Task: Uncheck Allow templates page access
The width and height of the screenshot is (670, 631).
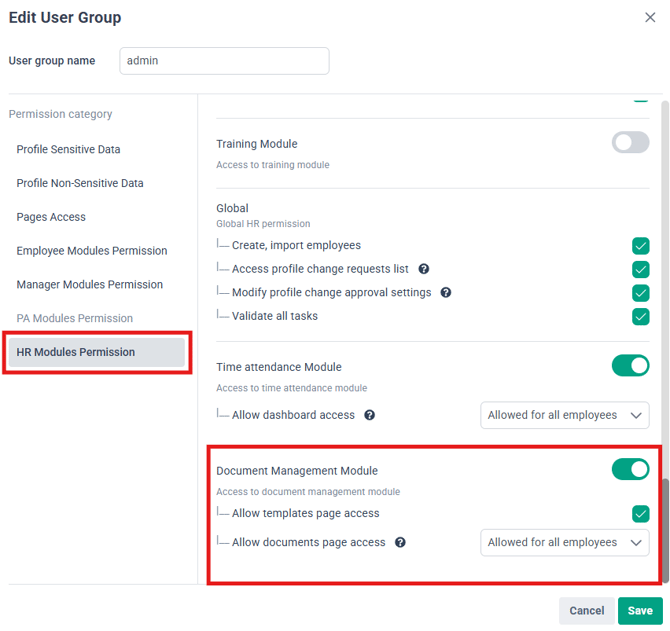Action: 641,514
